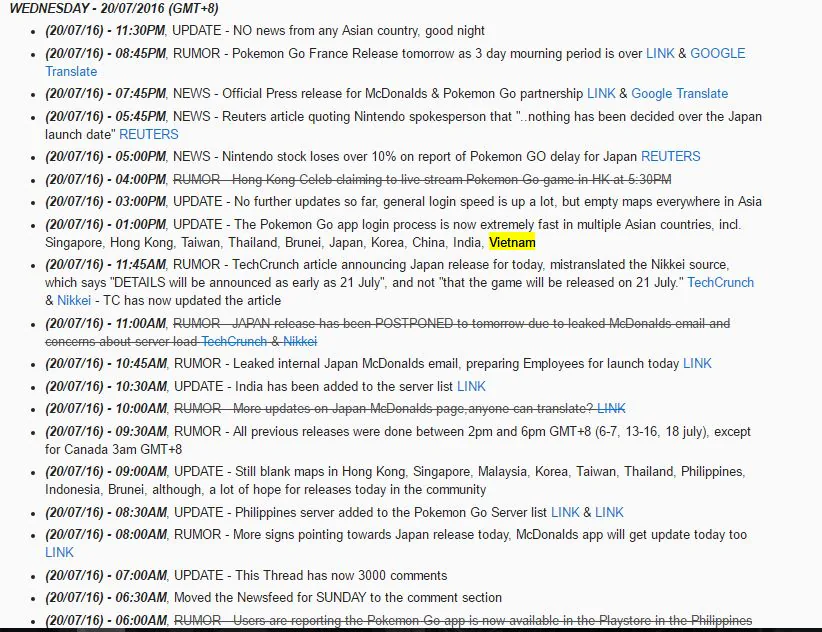Click the highlighted word "Vietnam"
Image resolution: width=822 pixels, height=632 pixels.
click(512, 243)
